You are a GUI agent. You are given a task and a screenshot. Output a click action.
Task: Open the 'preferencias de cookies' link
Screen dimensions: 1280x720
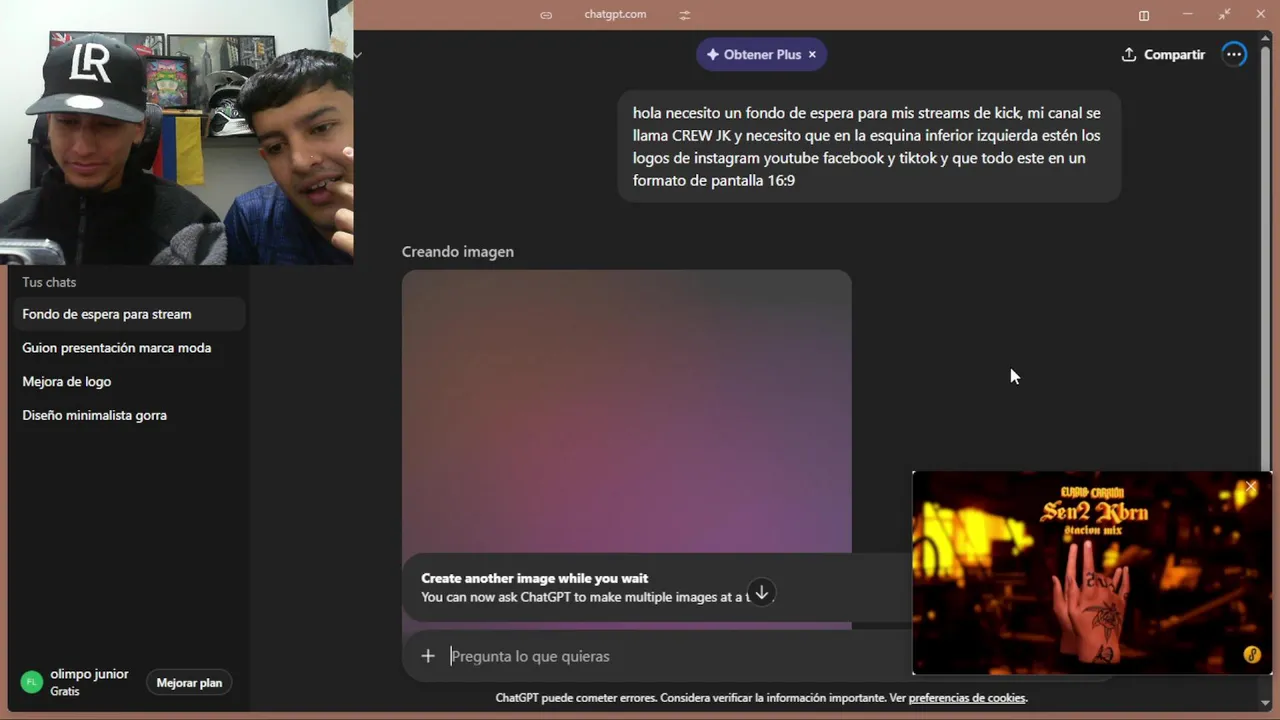coord(967,698)
